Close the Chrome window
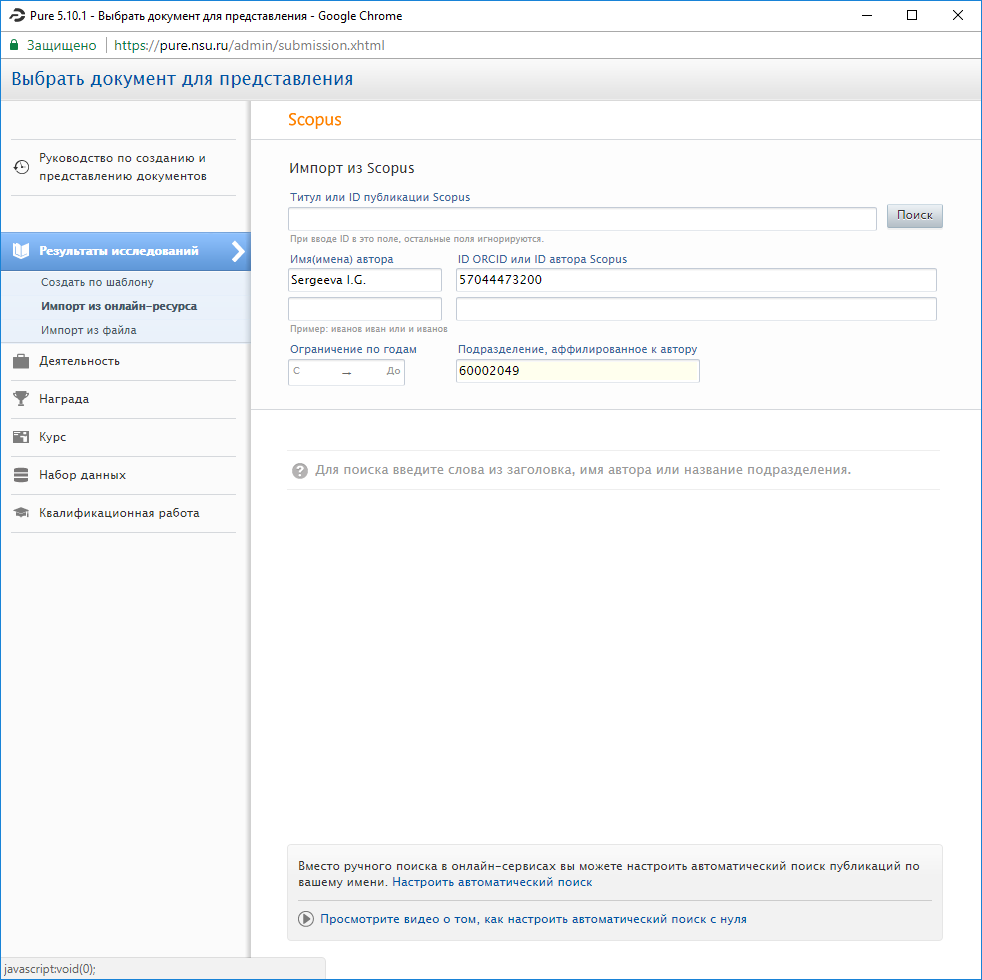Viewport: 982px width, 980px height. pos(958,16)
